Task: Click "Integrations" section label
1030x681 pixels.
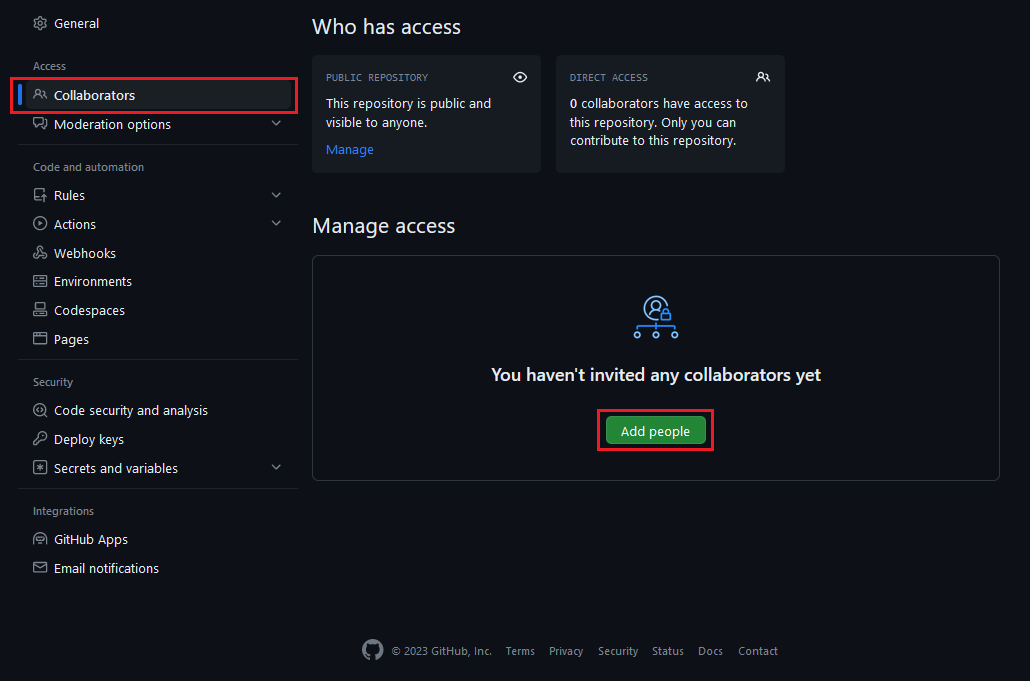Action: (x=63, y=511)
